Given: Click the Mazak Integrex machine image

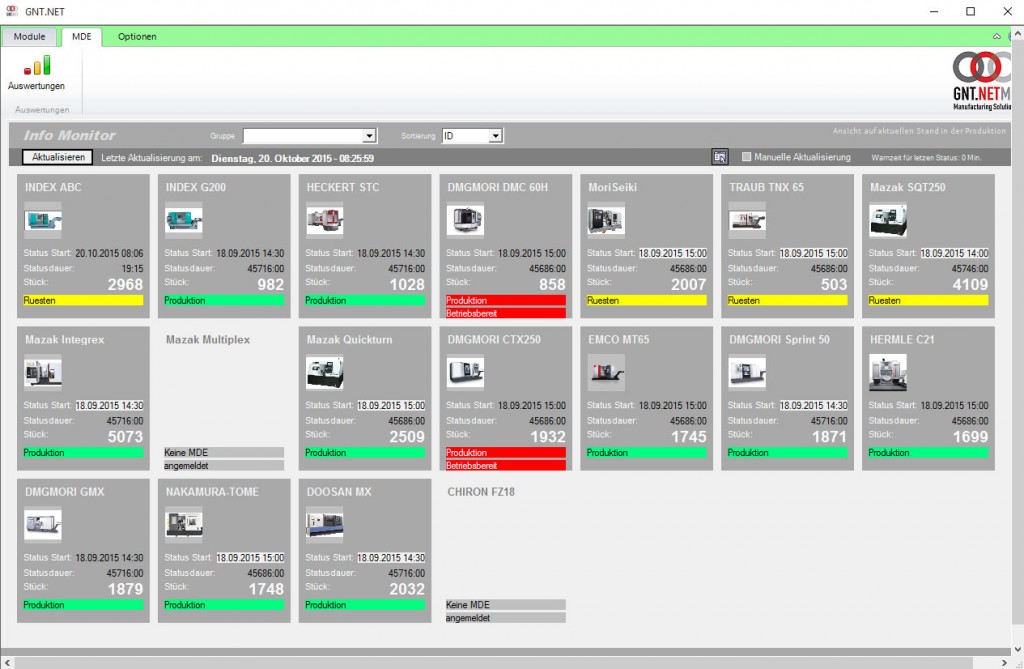Looking at the screenshot, I should click(x=43, y=372).
